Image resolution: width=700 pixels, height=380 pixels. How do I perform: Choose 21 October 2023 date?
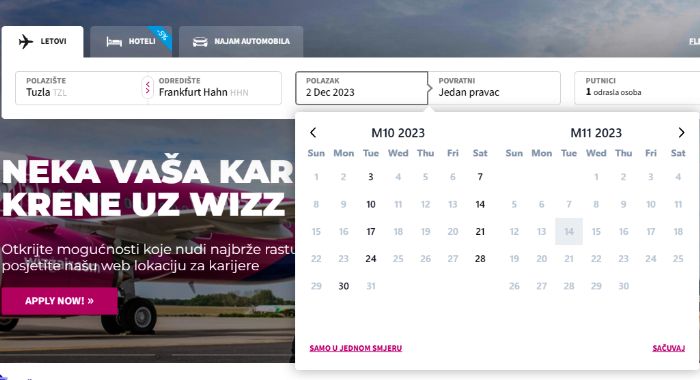[480, 232]
